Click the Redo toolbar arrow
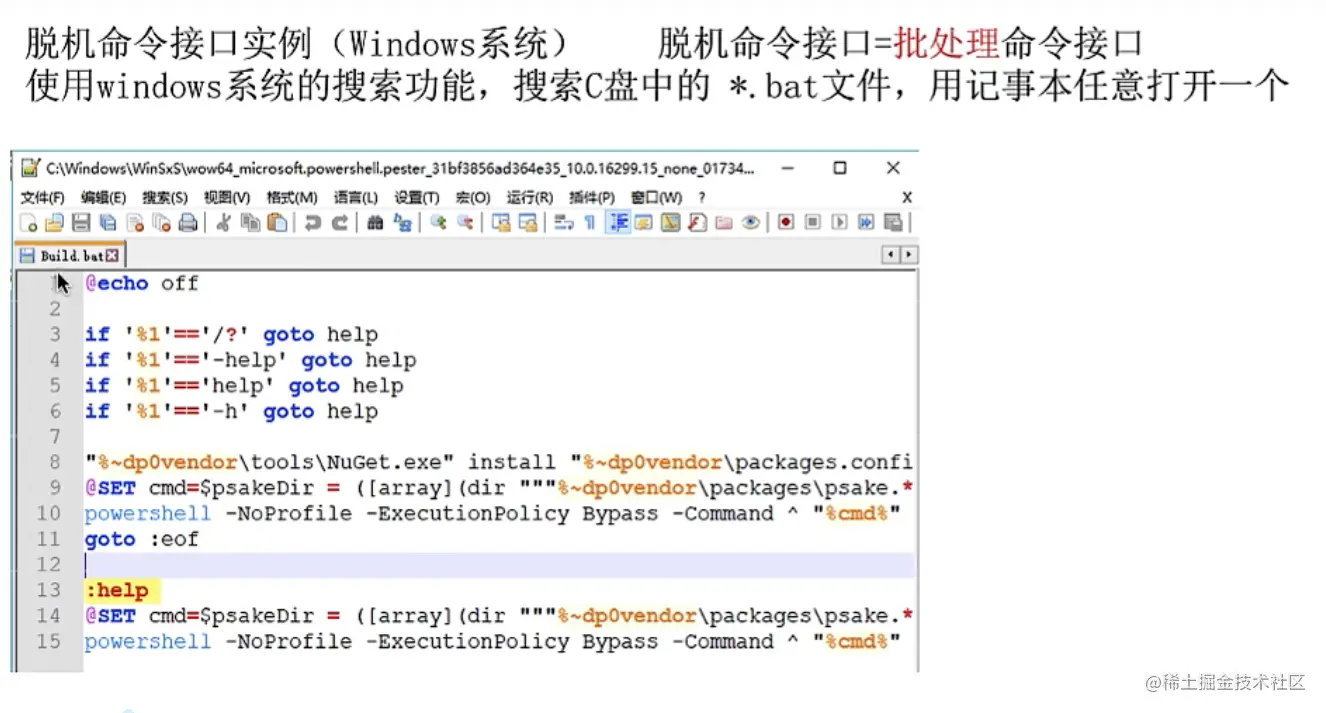Viewport: 1326px width, 713px height. click(x=340, y=223)
